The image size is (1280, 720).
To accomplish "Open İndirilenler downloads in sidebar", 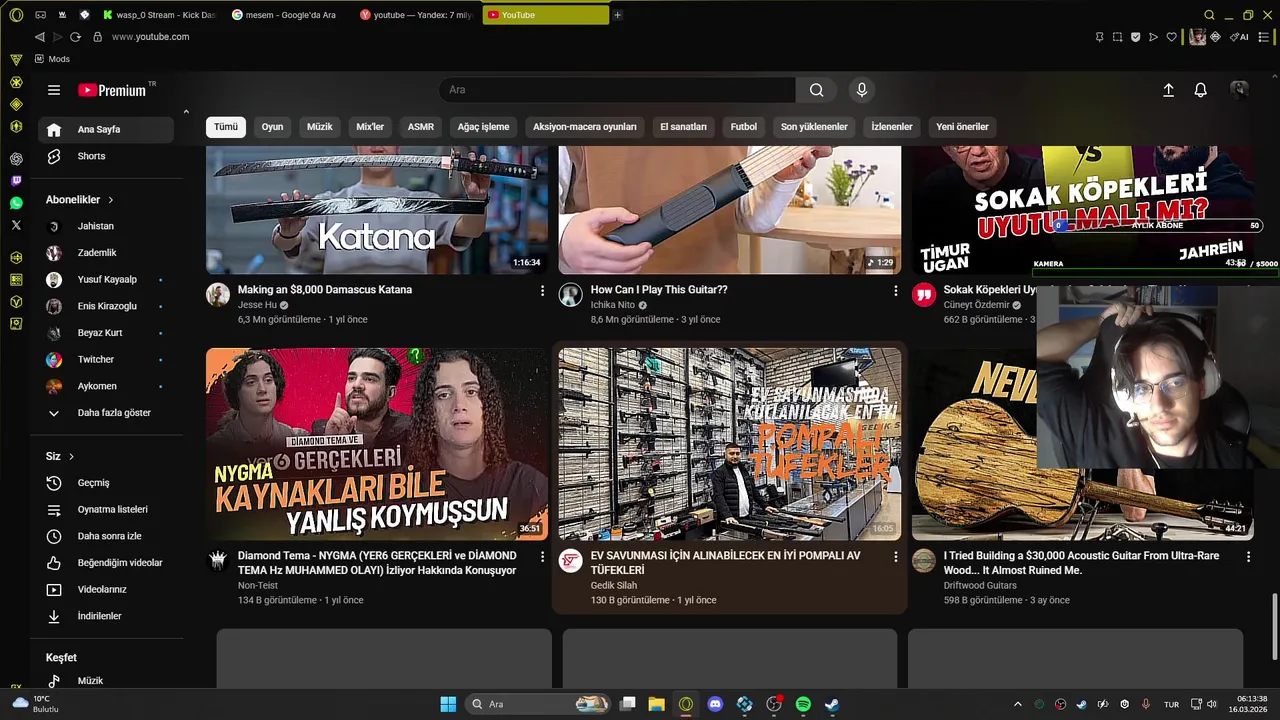I will click(106, 616).
